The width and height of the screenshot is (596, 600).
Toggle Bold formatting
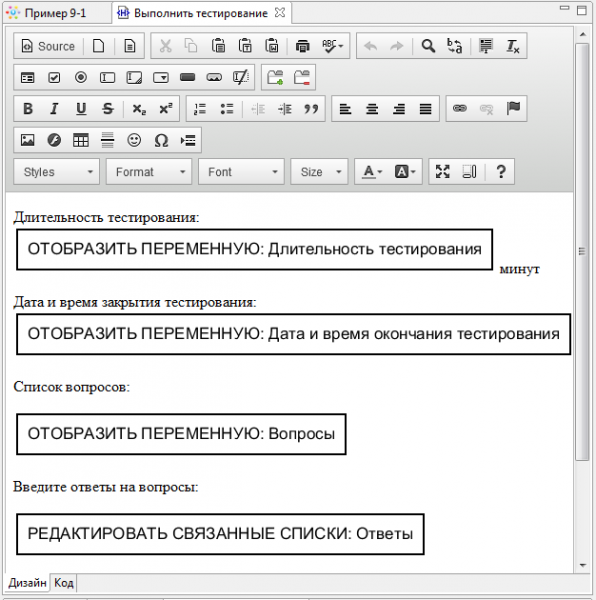(28, 109)
